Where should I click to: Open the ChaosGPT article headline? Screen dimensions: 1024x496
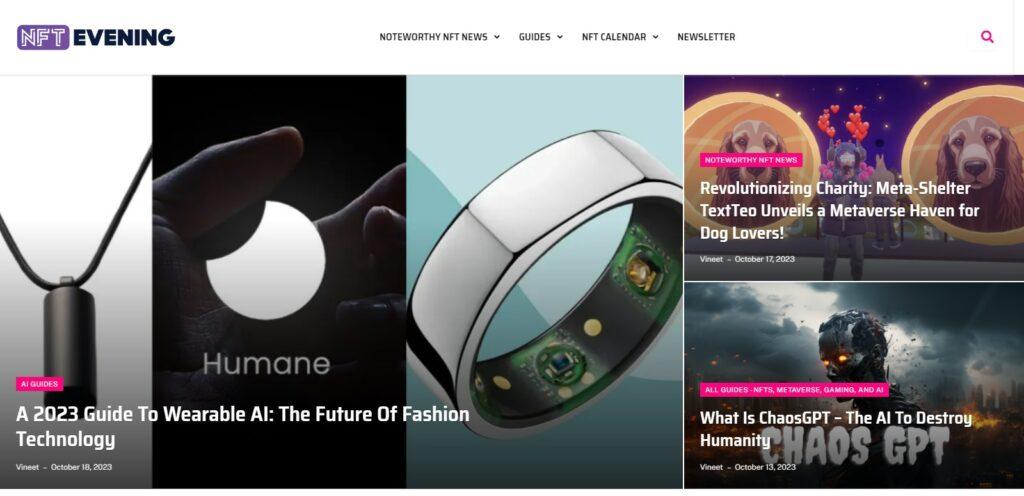[x=836, y=429]
